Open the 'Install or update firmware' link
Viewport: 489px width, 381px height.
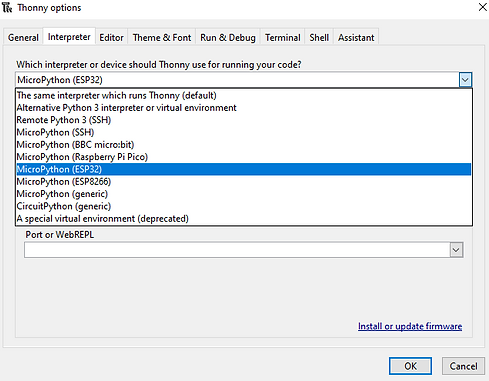tap(410, 326)
